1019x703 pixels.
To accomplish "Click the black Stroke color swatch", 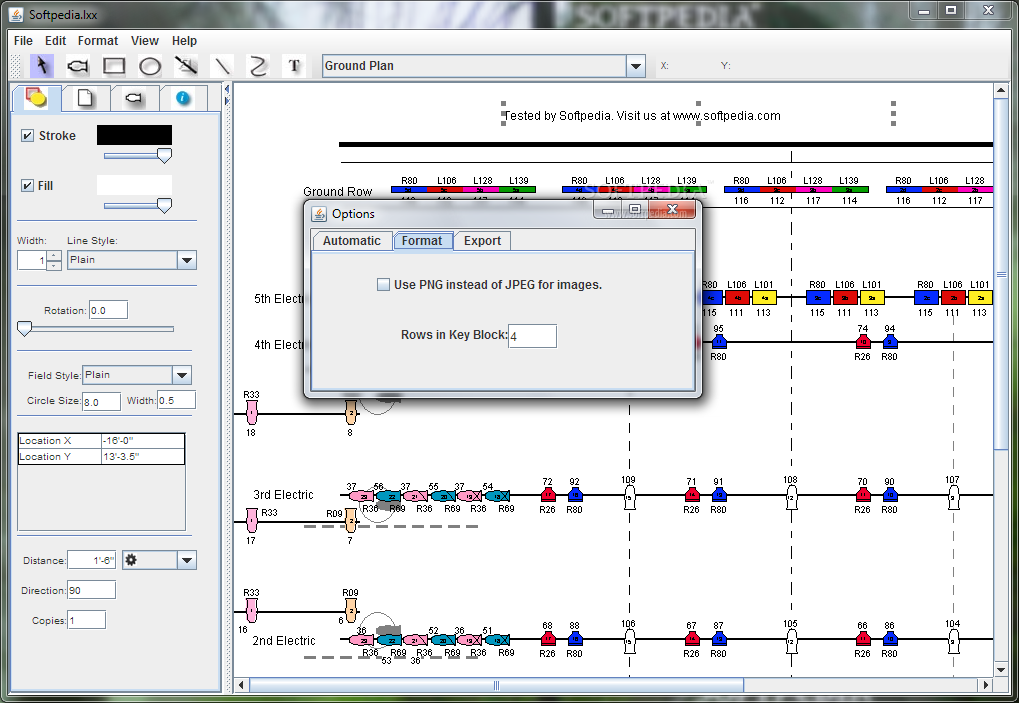I will coord(135,135).
